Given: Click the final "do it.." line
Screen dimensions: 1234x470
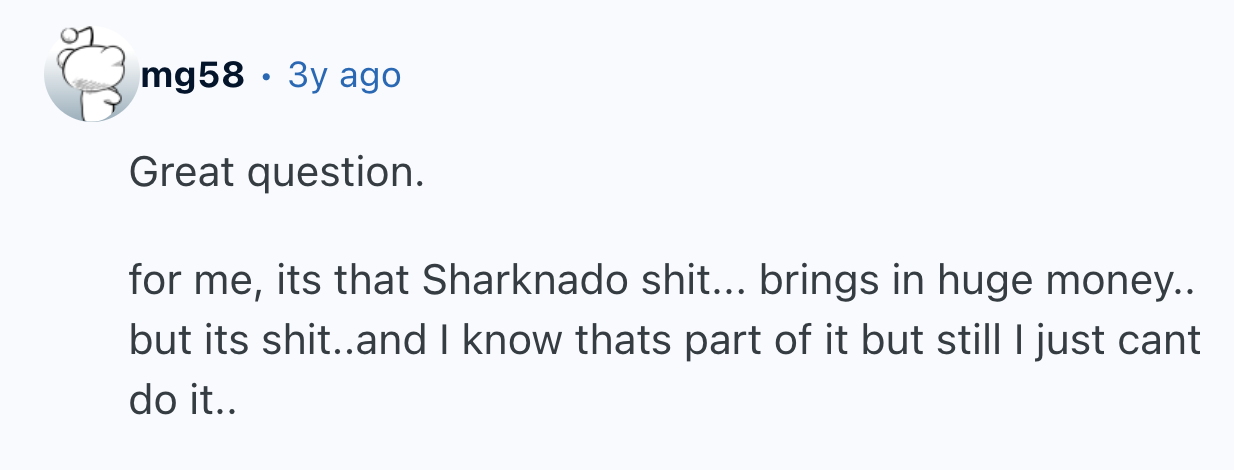Looking at the screenshot, I should click(185, 400).
